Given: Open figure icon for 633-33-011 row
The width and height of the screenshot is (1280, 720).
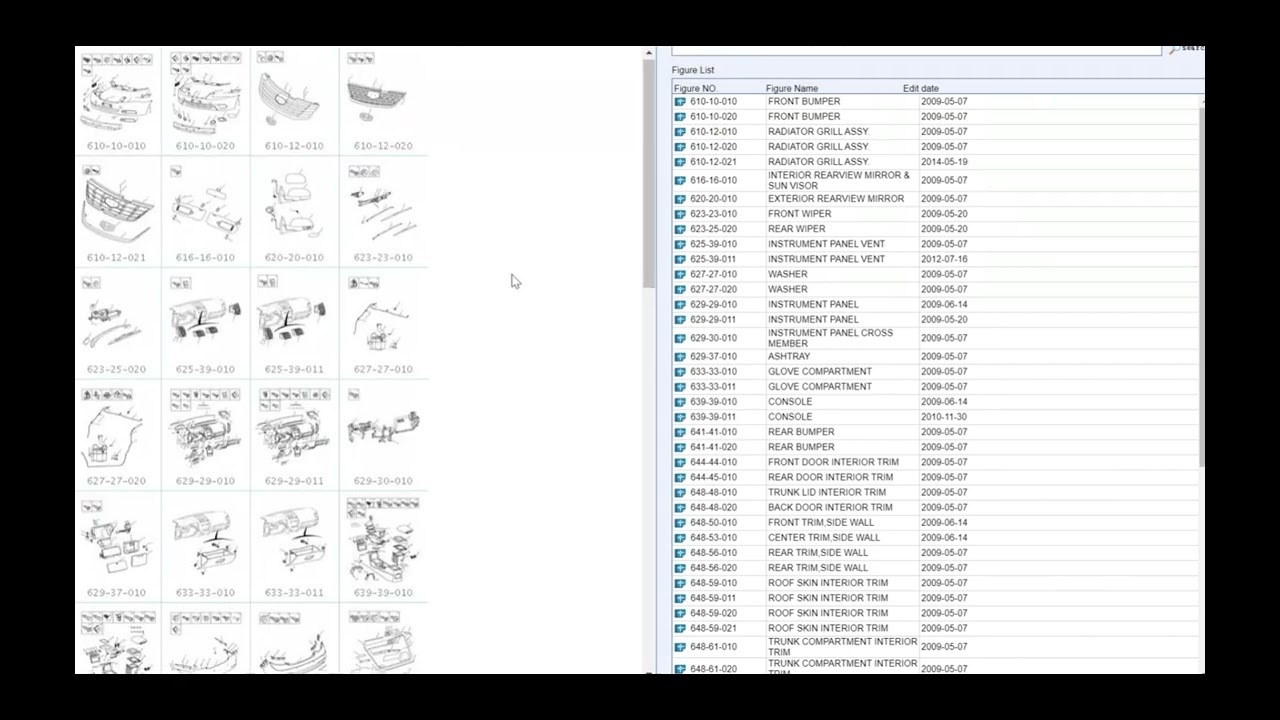Looking at the screenshot, I should 680,387.
